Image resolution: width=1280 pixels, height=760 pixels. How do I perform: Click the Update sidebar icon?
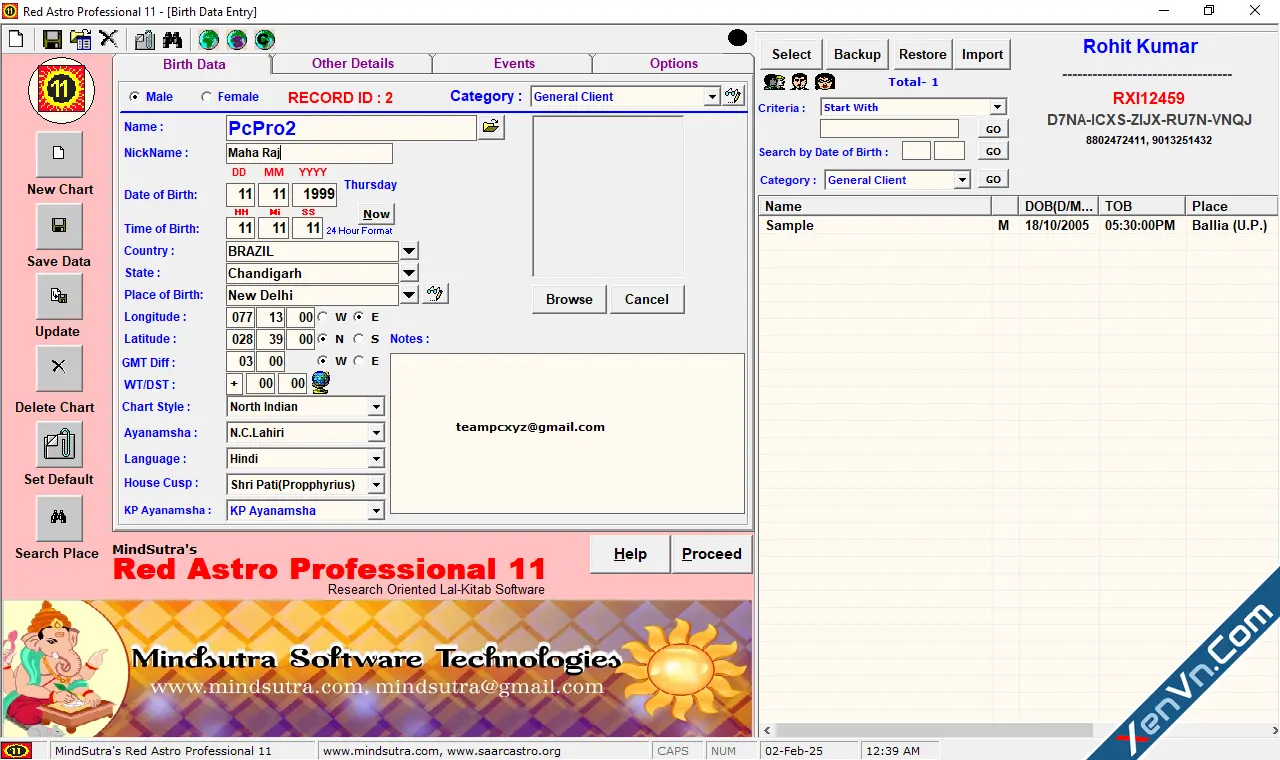coord(59,297)
